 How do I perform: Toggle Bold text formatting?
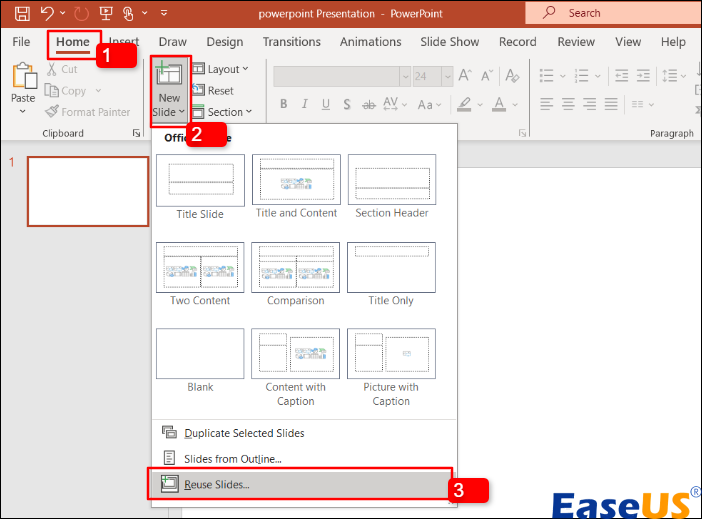[284, 105]
